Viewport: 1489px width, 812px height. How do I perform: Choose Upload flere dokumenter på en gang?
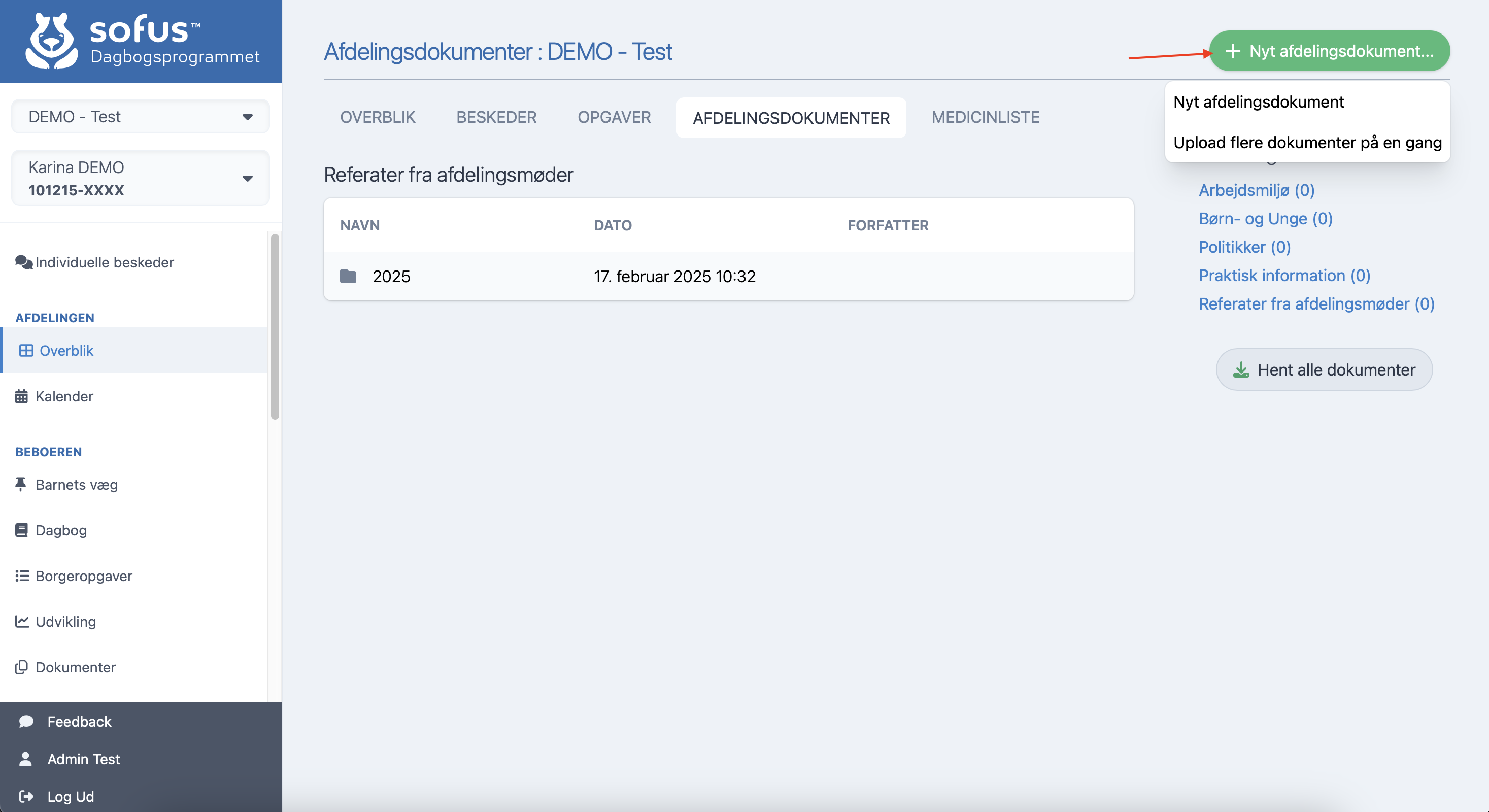pyautogui.click(x=1307, y=142)
